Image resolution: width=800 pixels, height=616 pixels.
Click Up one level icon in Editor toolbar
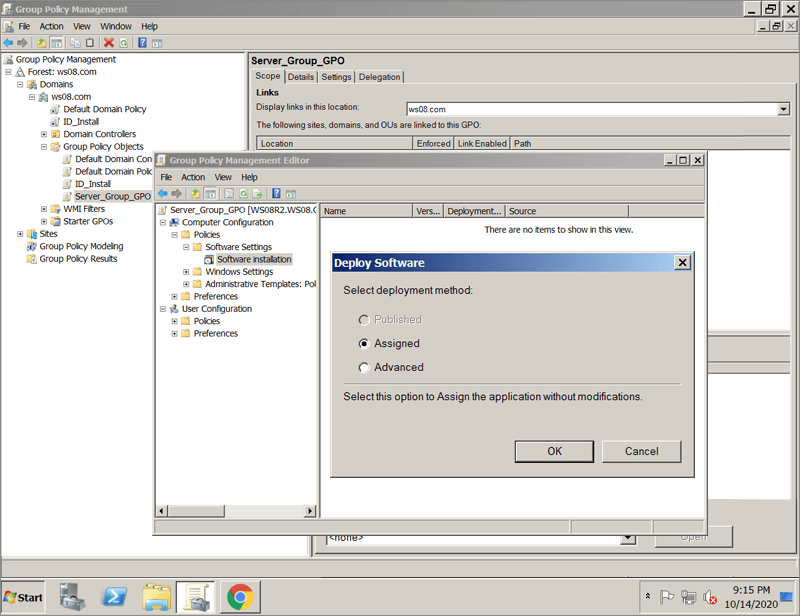tap(195, 193)
